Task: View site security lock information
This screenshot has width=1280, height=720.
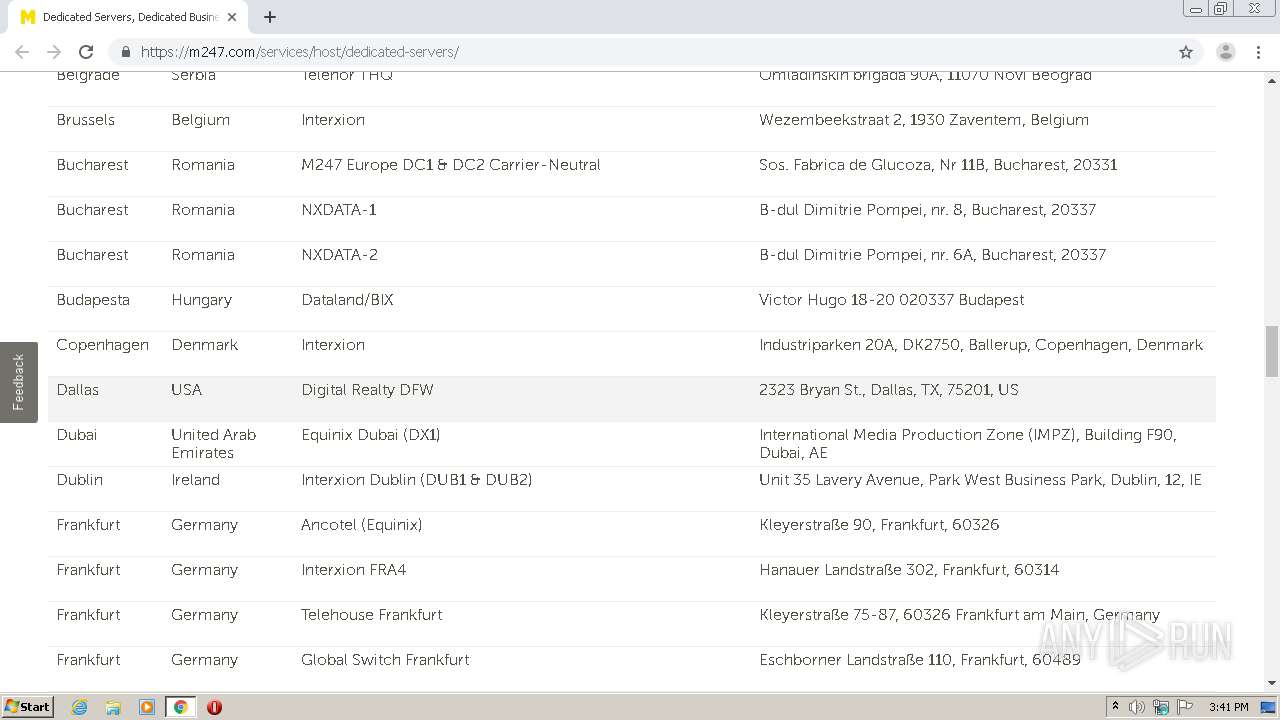Action: pyautogui.click(x=126, y=52)
